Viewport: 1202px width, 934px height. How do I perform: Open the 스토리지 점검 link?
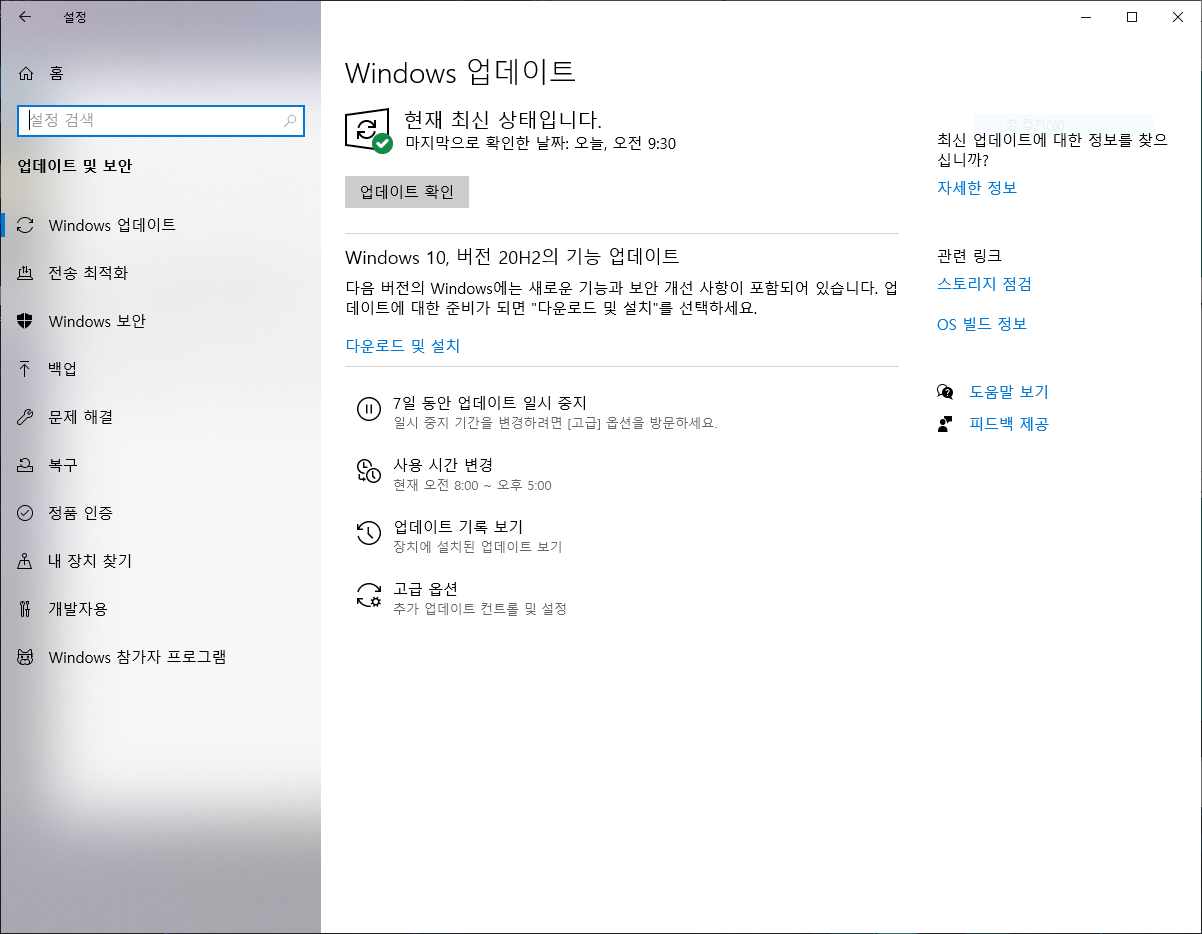click(984, 284)
